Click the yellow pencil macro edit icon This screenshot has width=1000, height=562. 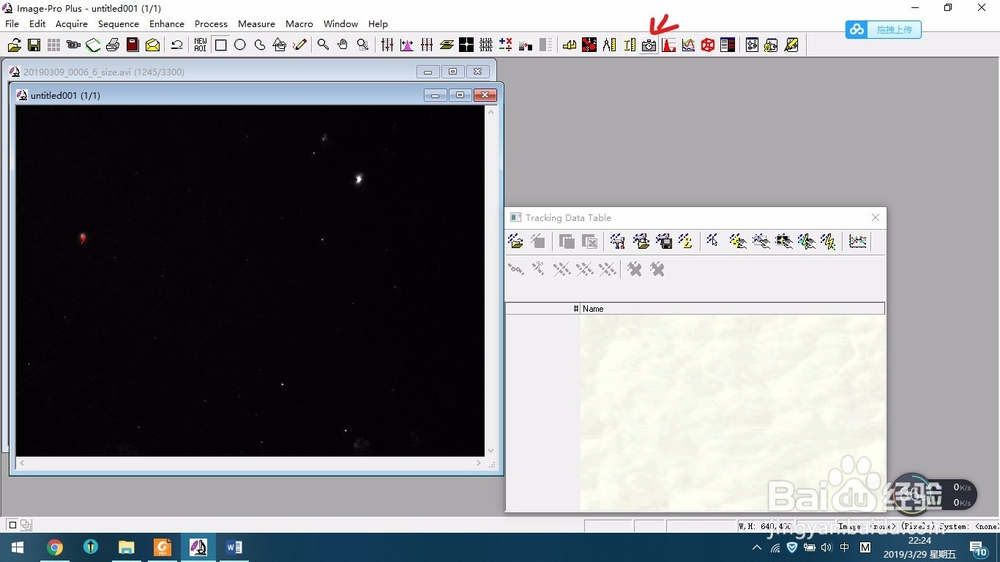791,45
